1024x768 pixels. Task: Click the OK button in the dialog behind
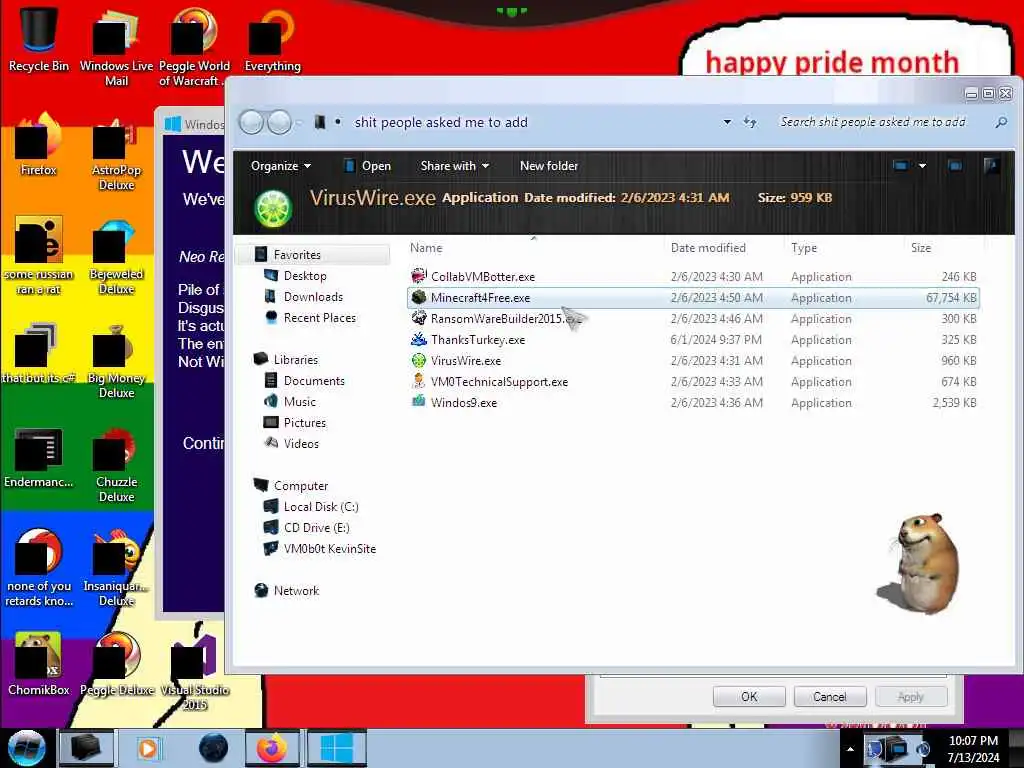pos(749,696)
